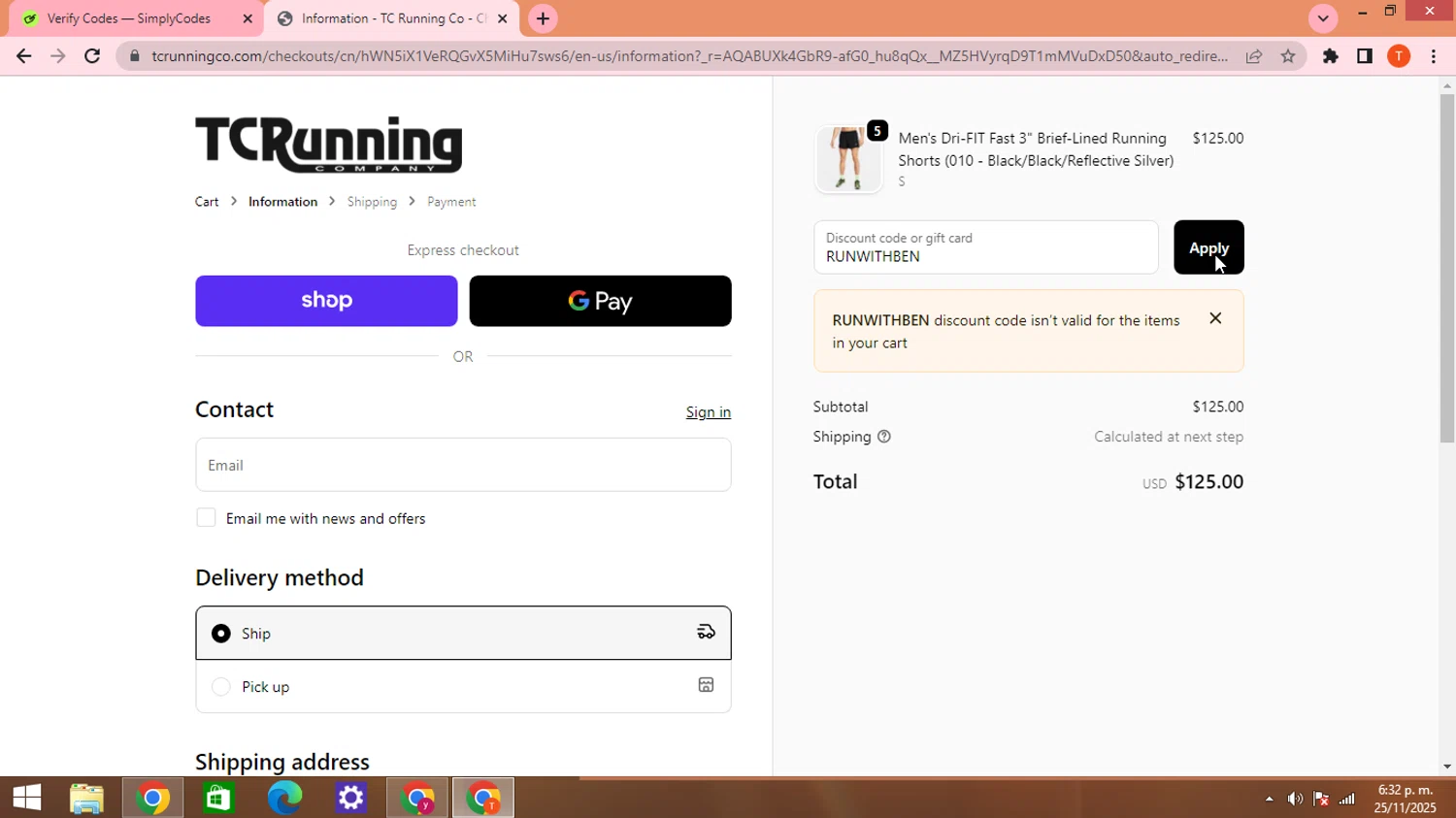Click the TC Running Company logo
This screenshot has height=818, width=1456.
(x=328, y=144)
